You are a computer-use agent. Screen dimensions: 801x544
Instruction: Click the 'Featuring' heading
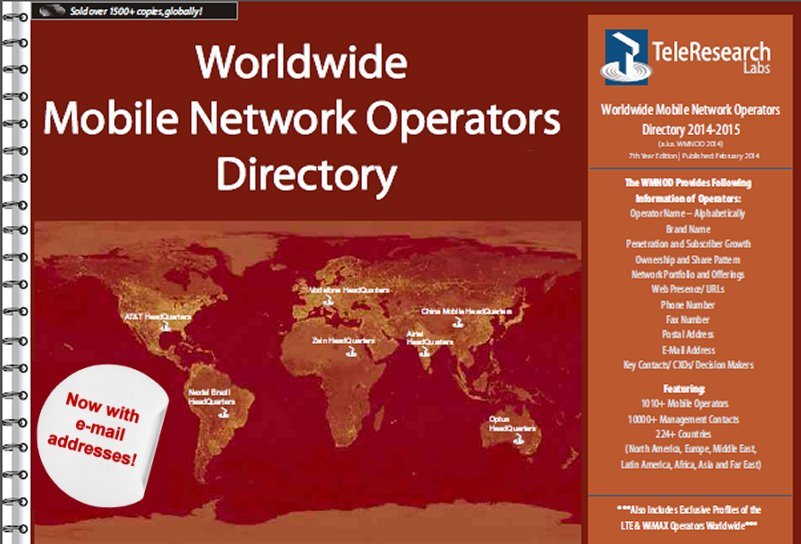[684, 389]
